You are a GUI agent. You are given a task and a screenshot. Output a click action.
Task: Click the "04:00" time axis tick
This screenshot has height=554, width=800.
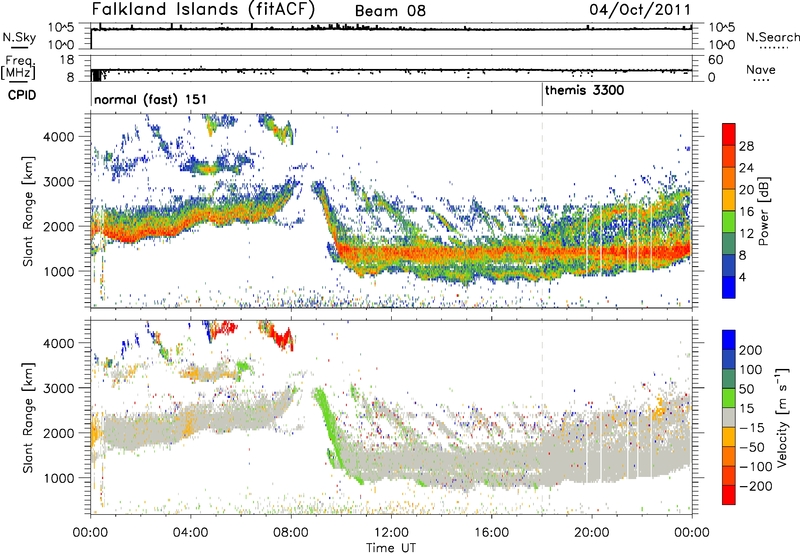pyautogui.click(x=191, y=533)
